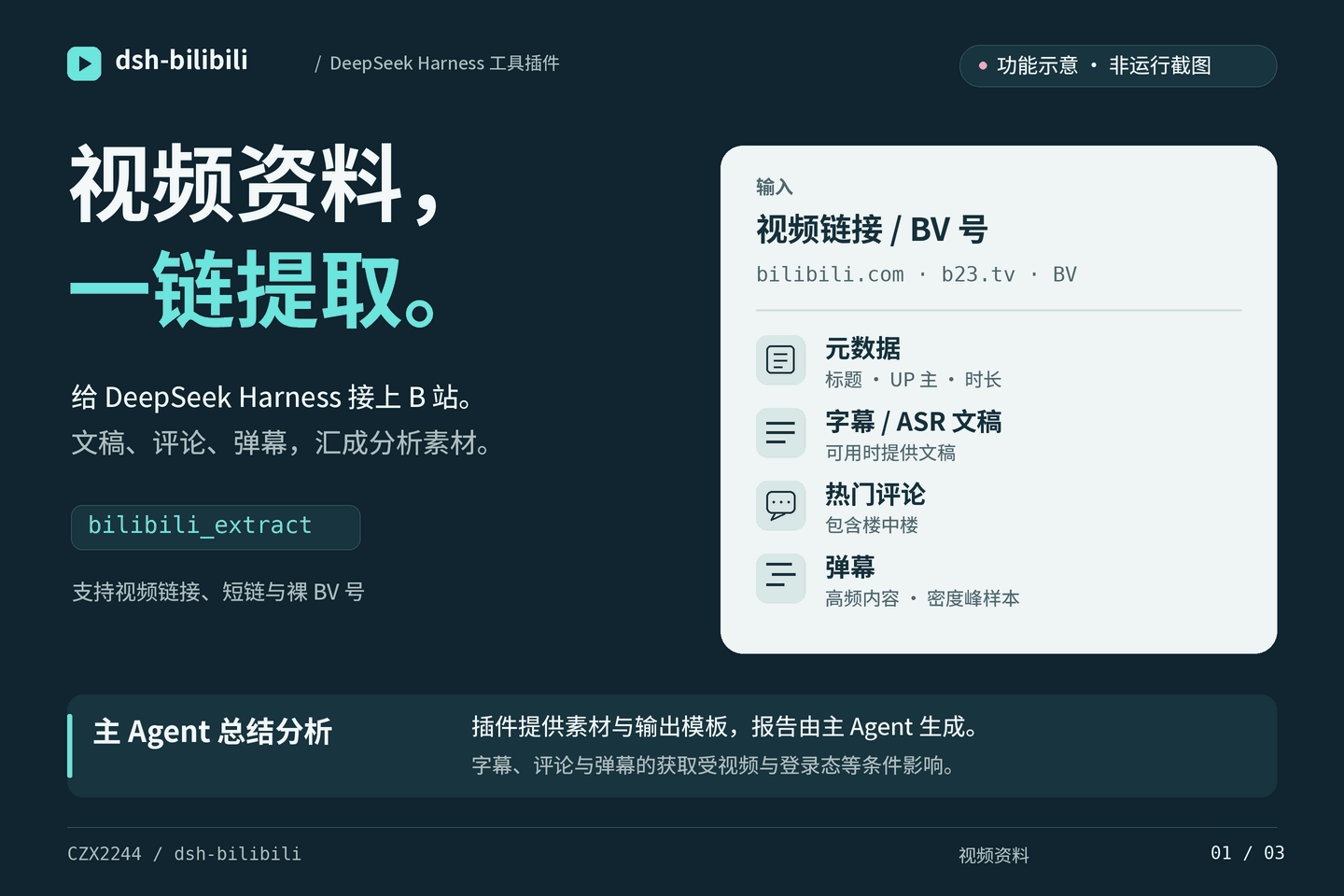Click the text 字幕、评论与弹幕的获取受视频与登录态等条件影响。
The image size is (1344, 896).
(714, 765)
